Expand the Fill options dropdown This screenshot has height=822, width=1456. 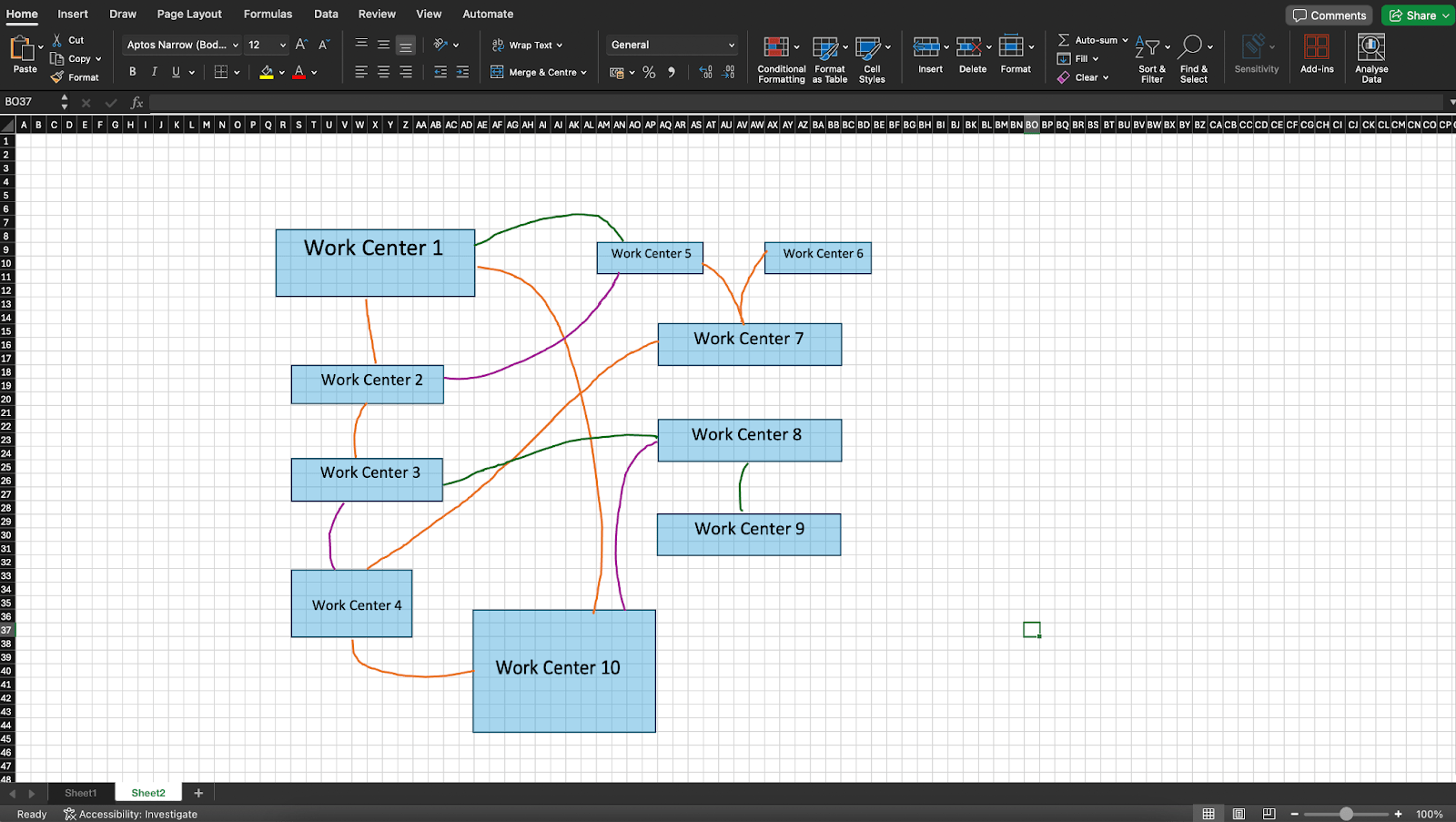click(x=1096, y=58)
